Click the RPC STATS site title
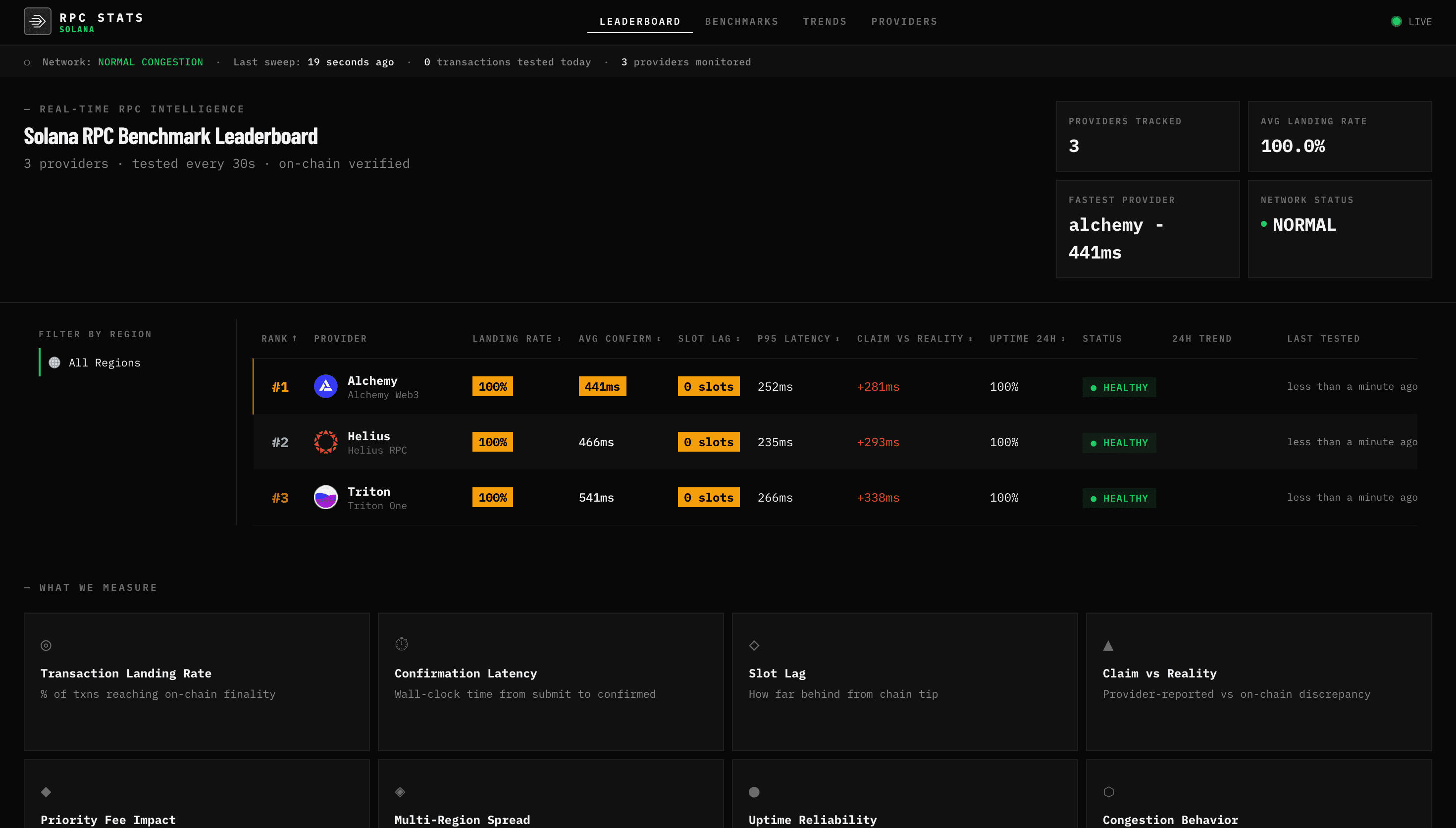The height and width of the screenshot is (828, 1456). [101, 18]
